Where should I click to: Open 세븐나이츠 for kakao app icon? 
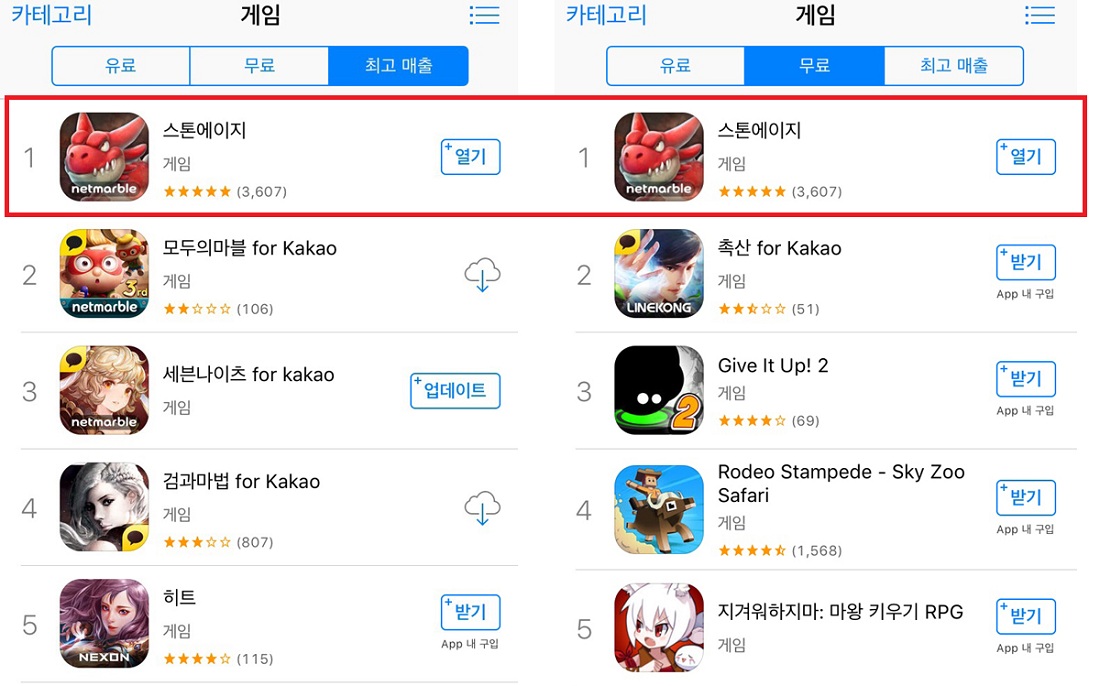pos(104,390)
